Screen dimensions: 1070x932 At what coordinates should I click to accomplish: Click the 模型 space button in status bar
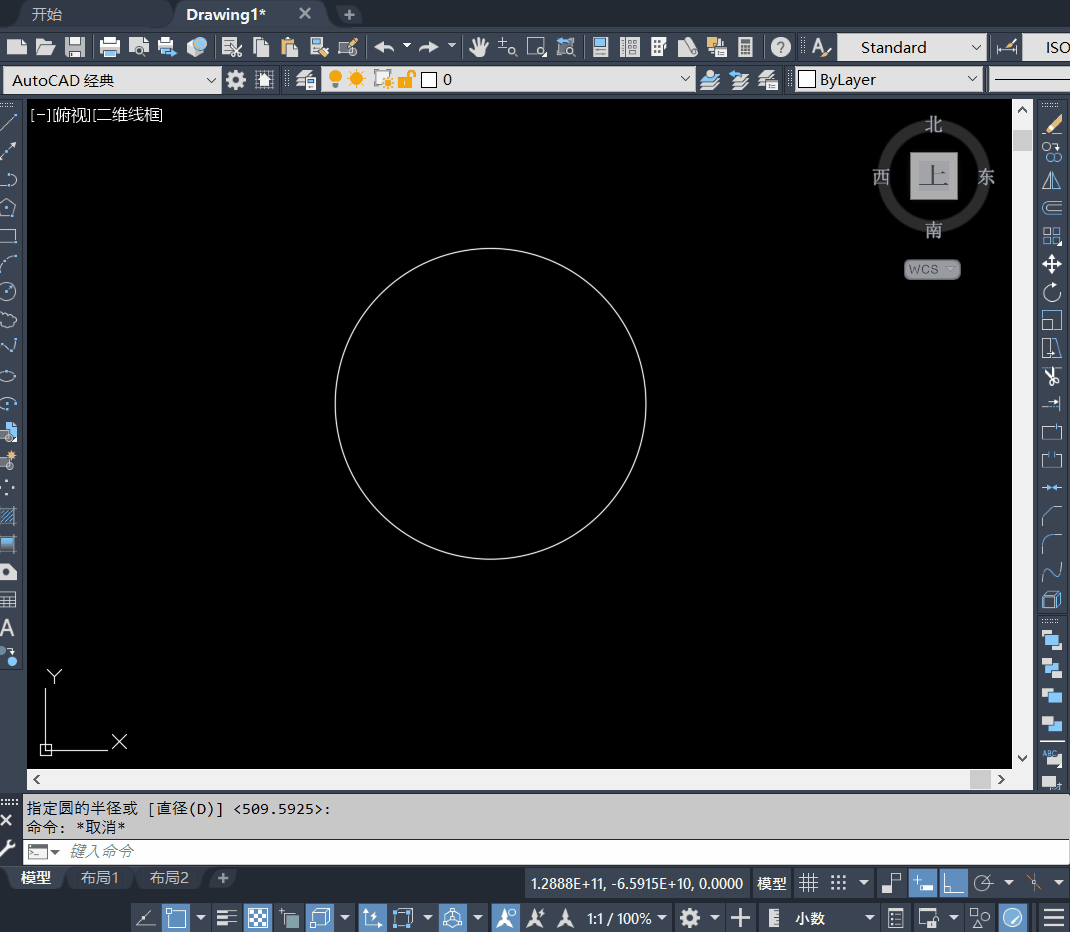coord(771,884)
